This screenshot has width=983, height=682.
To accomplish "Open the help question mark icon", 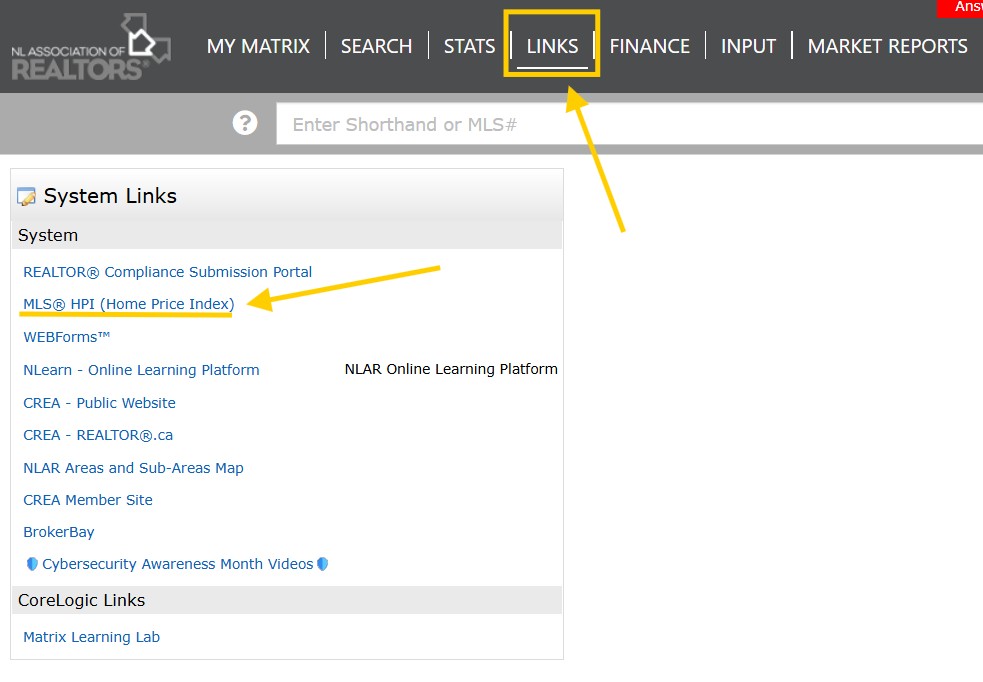I will click(x=245, y=123).
